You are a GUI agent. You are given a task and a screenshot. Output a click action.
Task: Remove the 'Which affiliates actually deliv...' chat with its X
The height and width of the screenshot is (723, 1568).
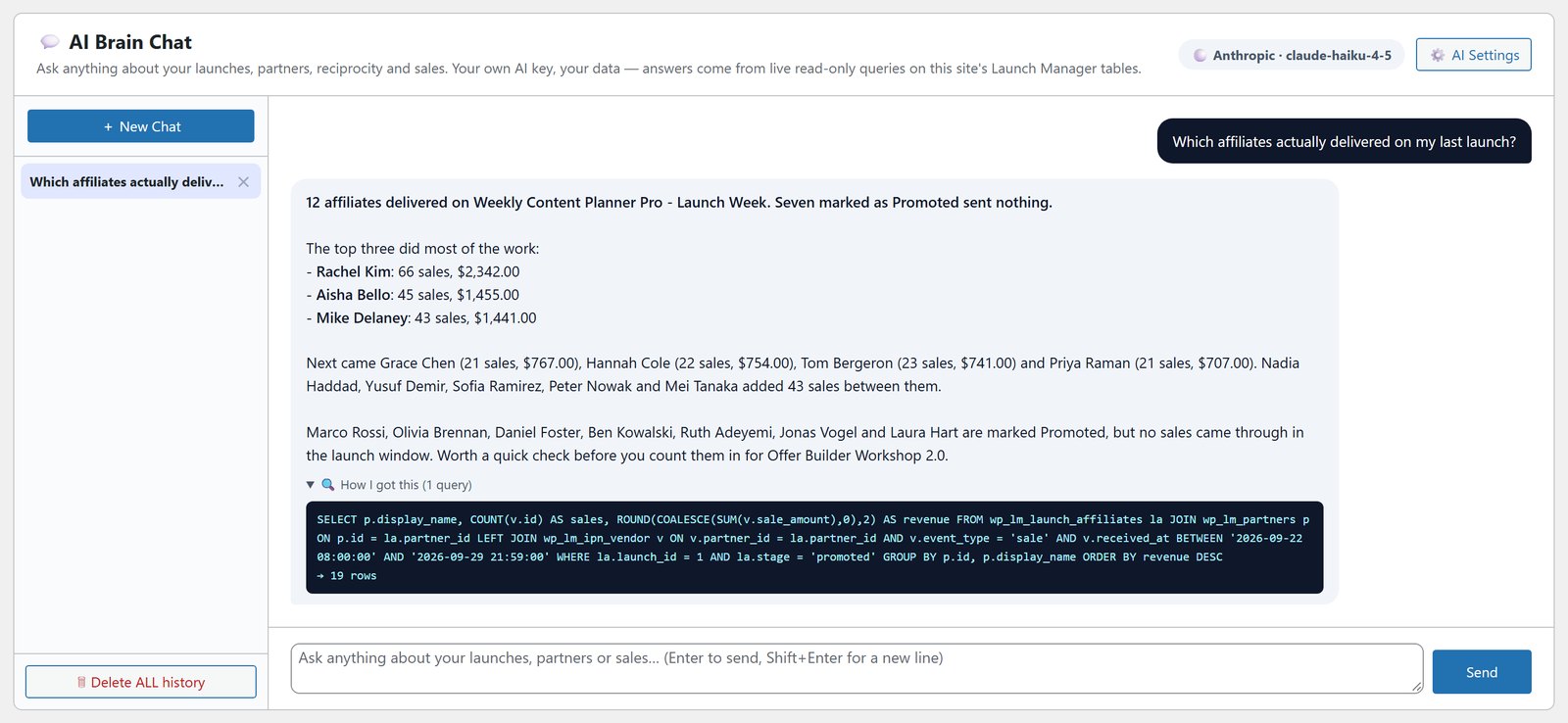pos(243,181)
